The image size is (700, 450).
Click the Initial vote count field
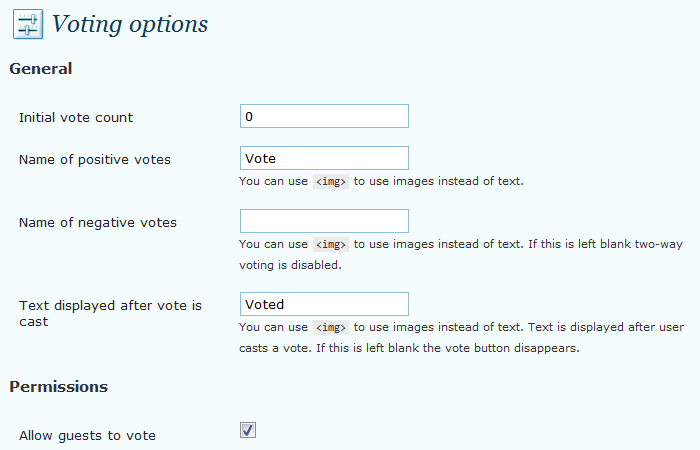point(324,117)
